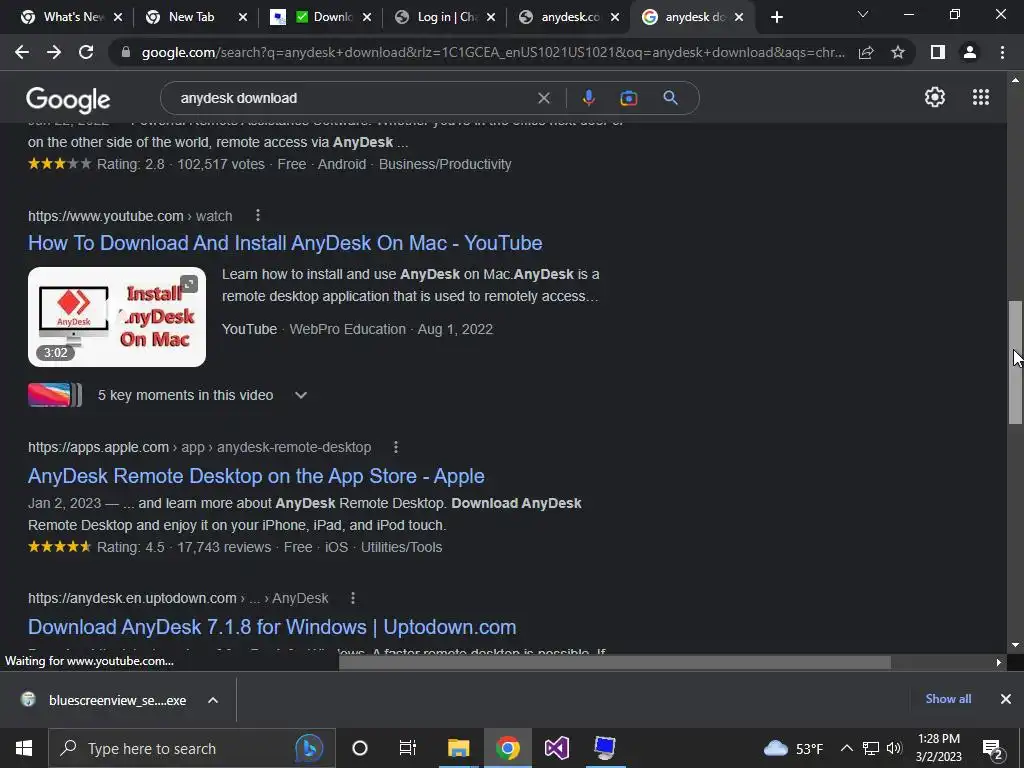Screen dimensions: 1024x768
Task: Switch to the Download tab
Action: point(321,18)
